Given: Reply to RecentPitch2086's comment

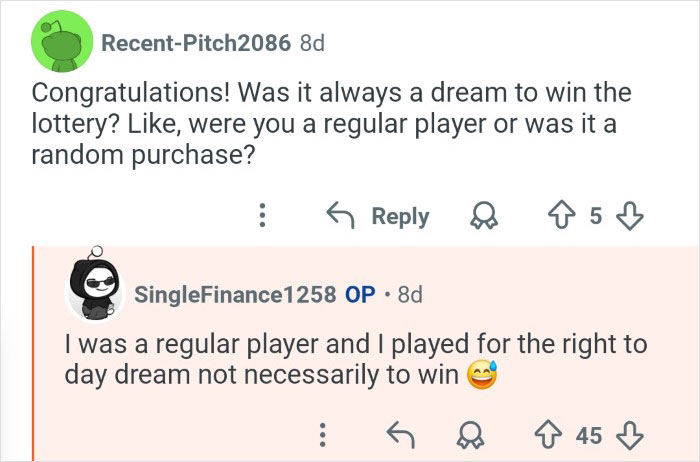Looking at the screenshot, I should pos(378,215).
